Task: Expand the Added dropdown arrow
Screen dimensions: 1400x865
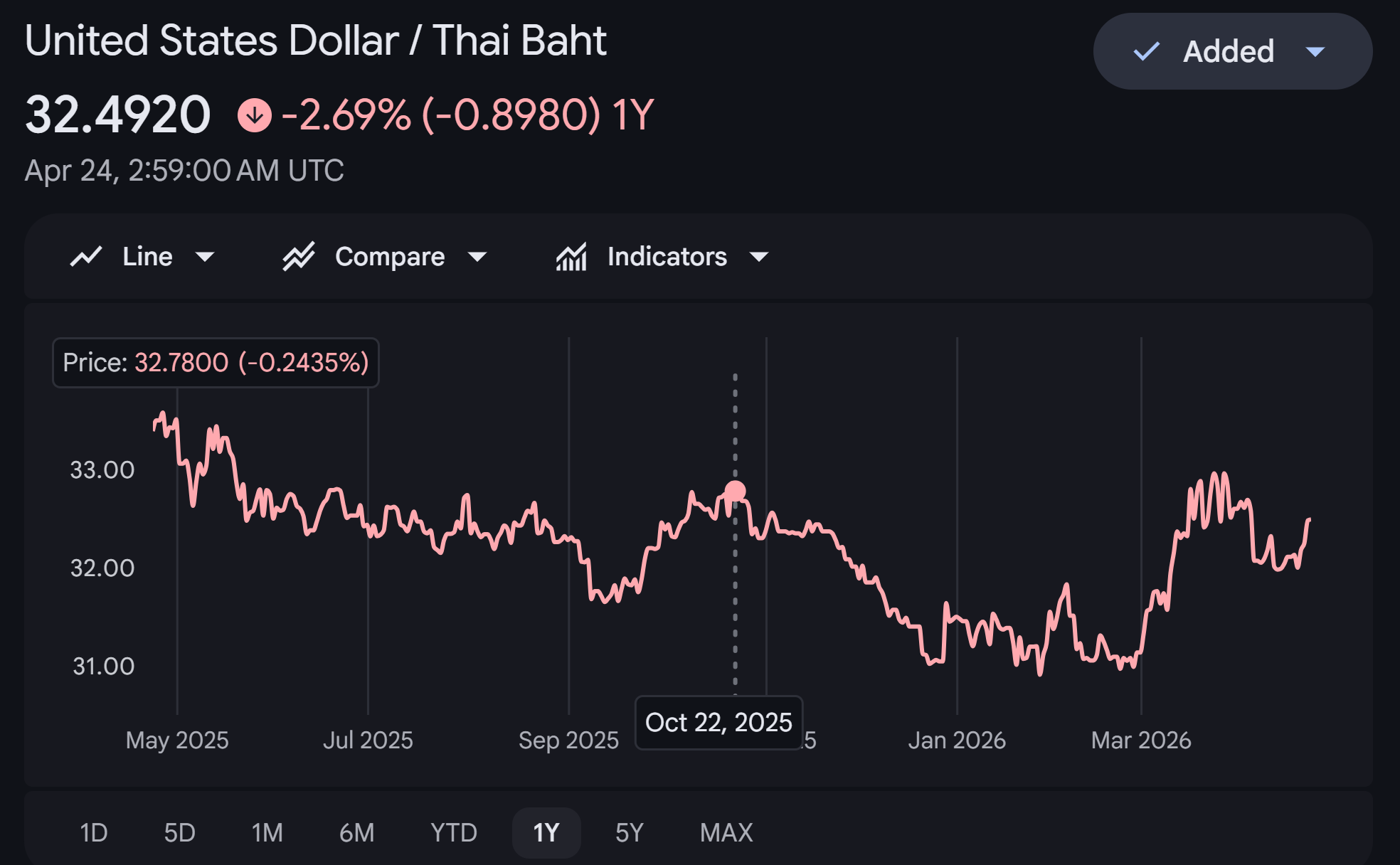Action: [x=1315, y=51]
